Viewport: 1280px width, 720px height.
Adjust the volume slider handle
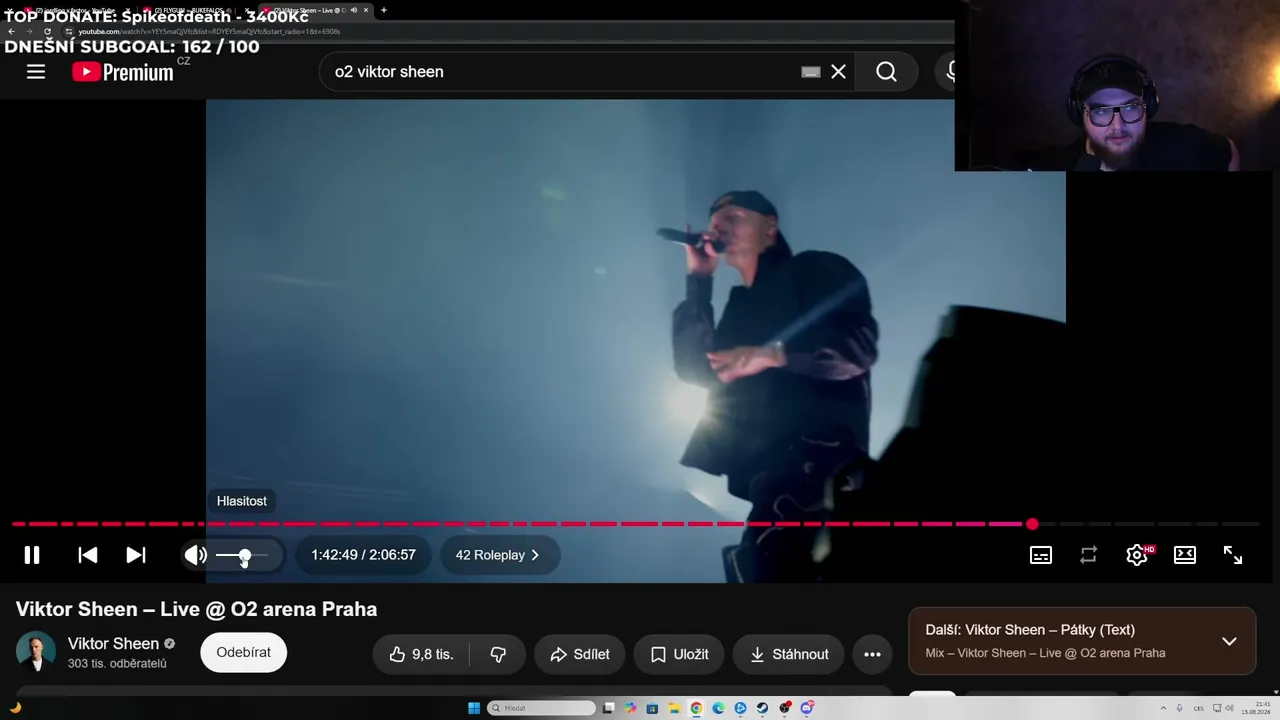244,555
